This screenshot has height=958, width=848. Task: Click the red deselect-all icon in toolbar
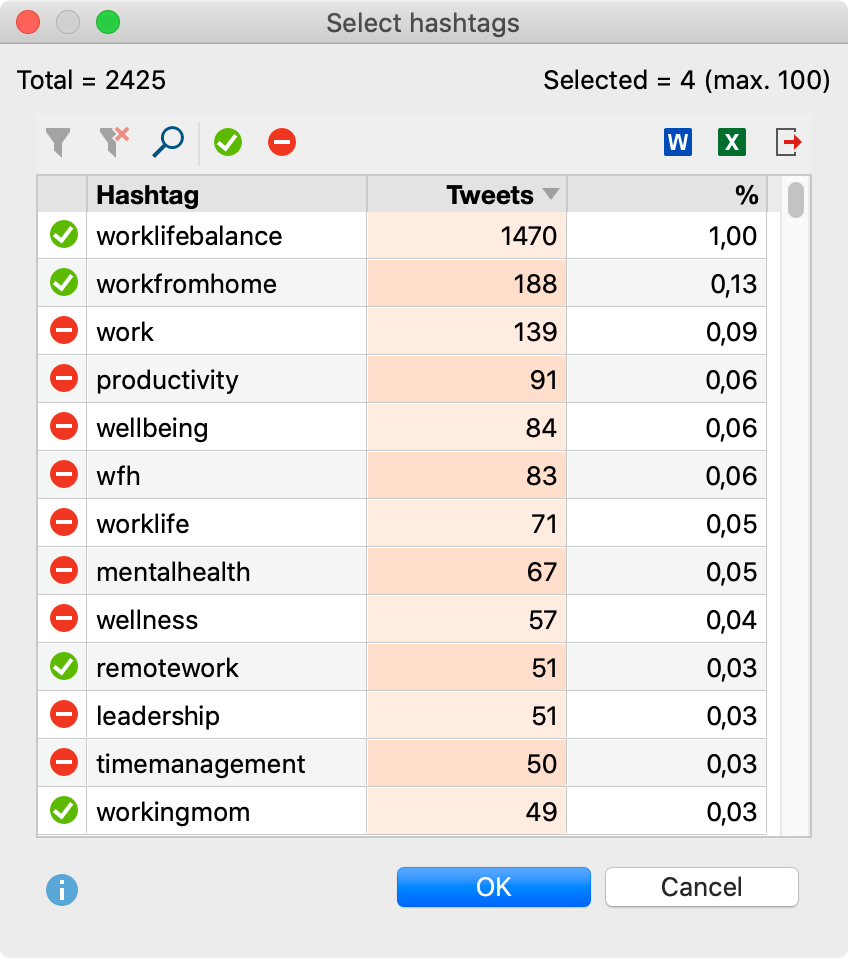pos(282,143)
